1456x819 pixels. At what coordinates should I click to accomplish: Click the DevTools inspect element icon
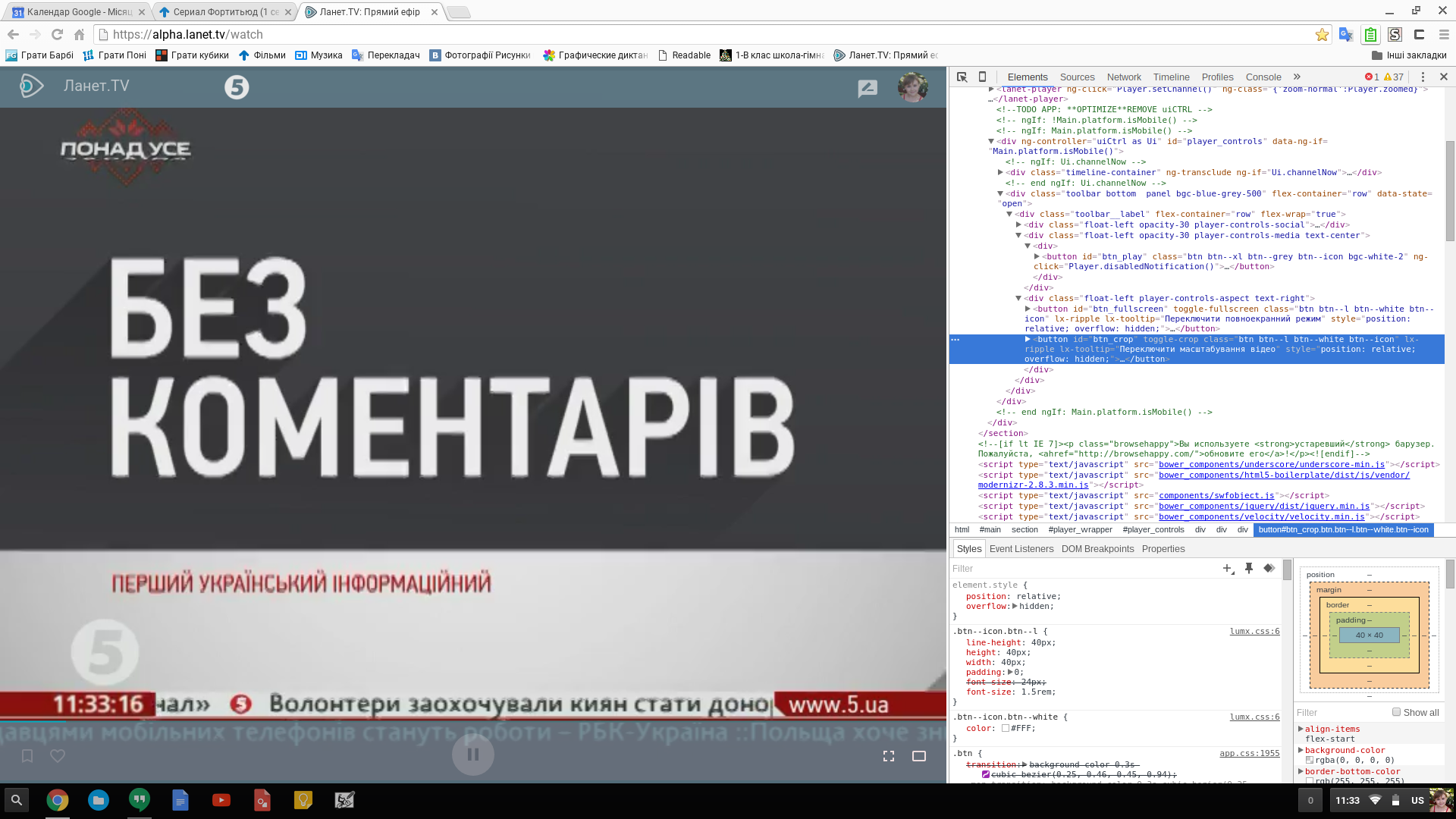point(962,77)
